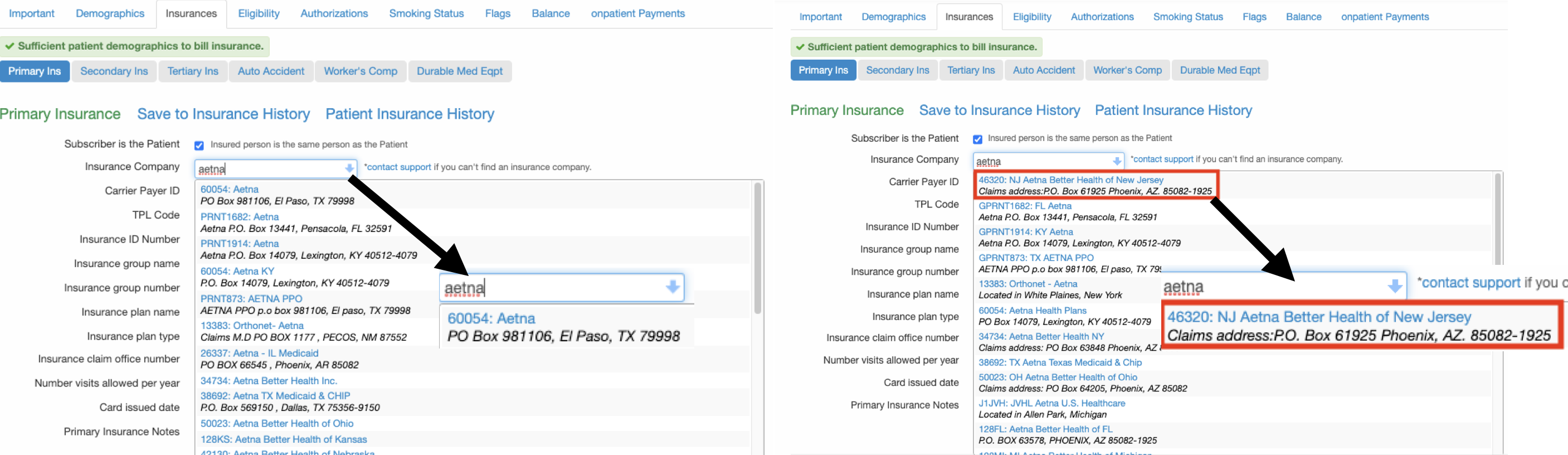This screenshot has height=455, width=1568.
Task: Select 38692: Aetna TX Medicaid & CHIP
Action: coord(475,402)
